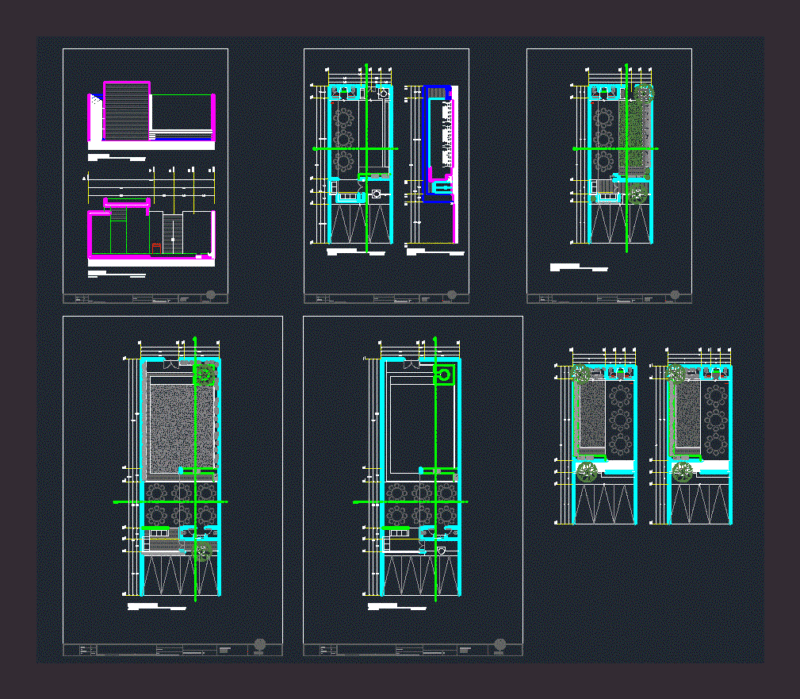Pick the horizontal green section line on gravel plan
The width and height of the screenshot is (800, 699).
(170, 502)
